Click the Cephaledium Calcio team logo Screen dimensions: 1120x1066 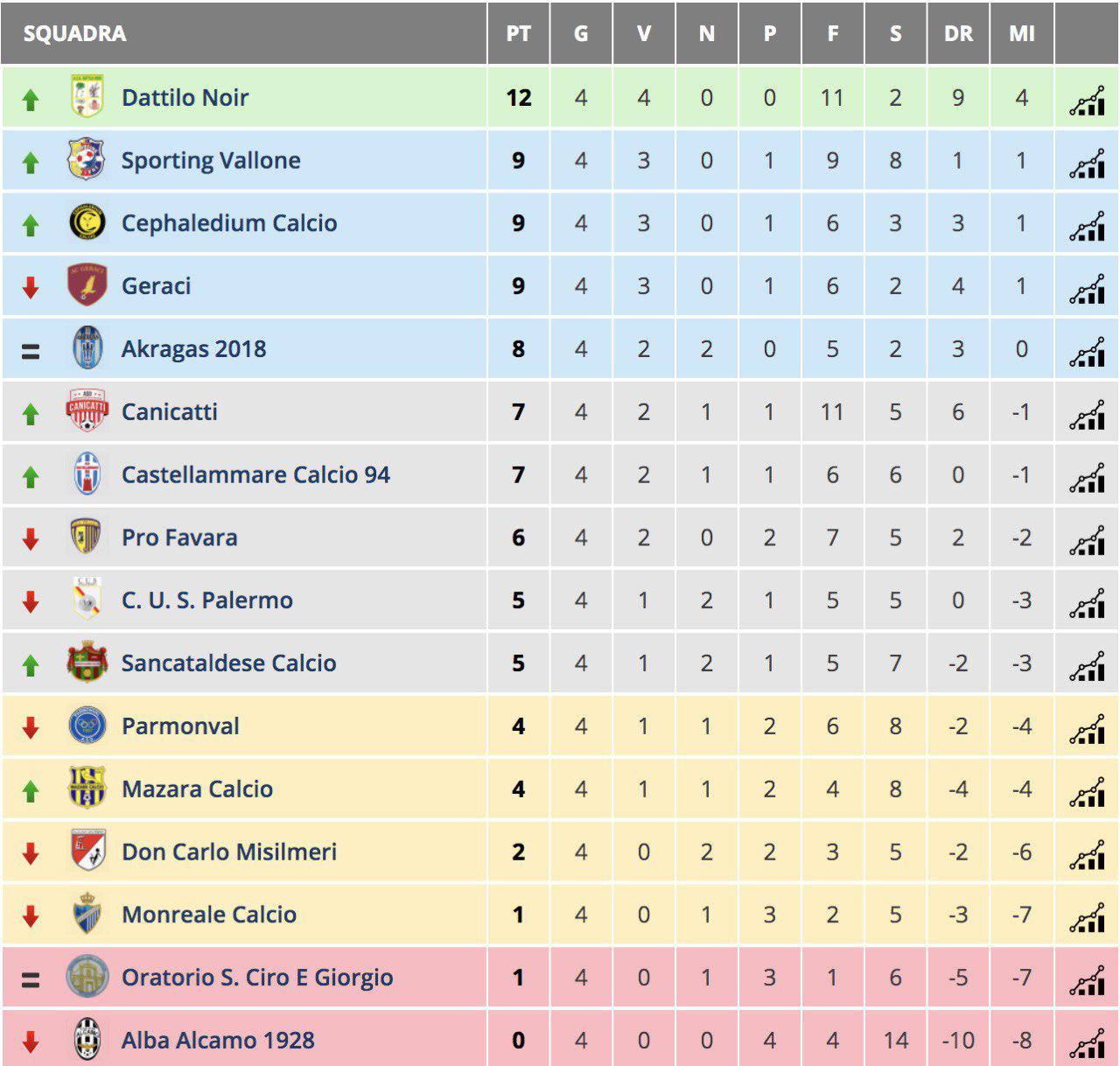coord(87,223)
